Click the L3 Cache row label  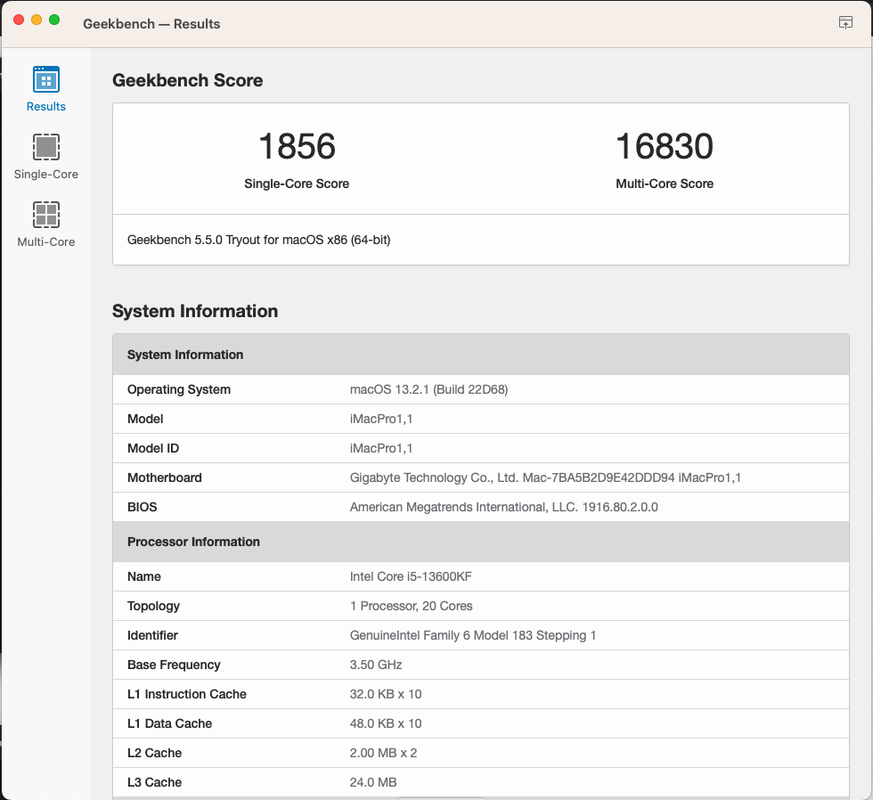[x=154, y=783]
